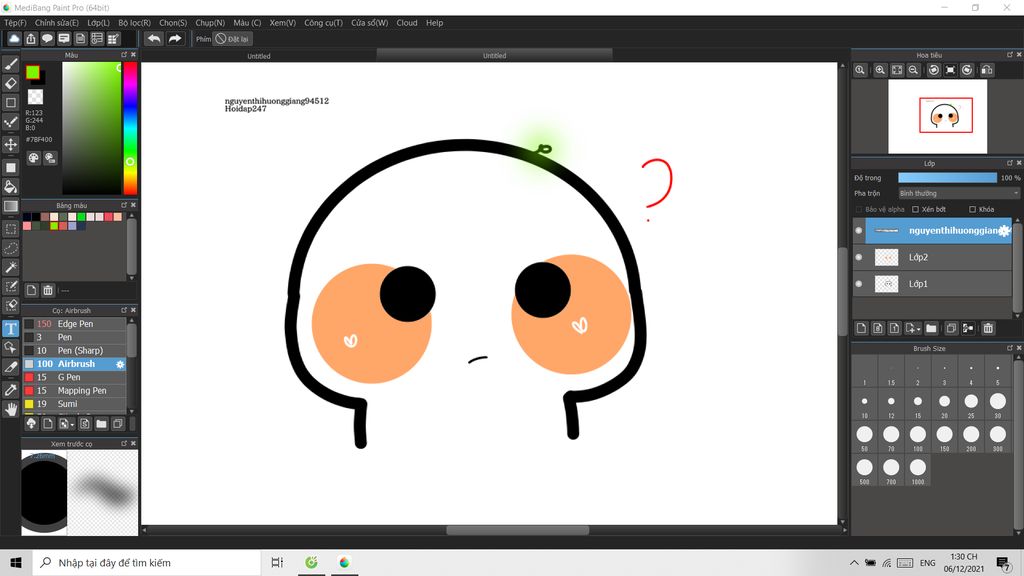Open the Lớp(L) menu
Image resolution: width=1024 pixels, height=576 pixels.
[99, 23]
